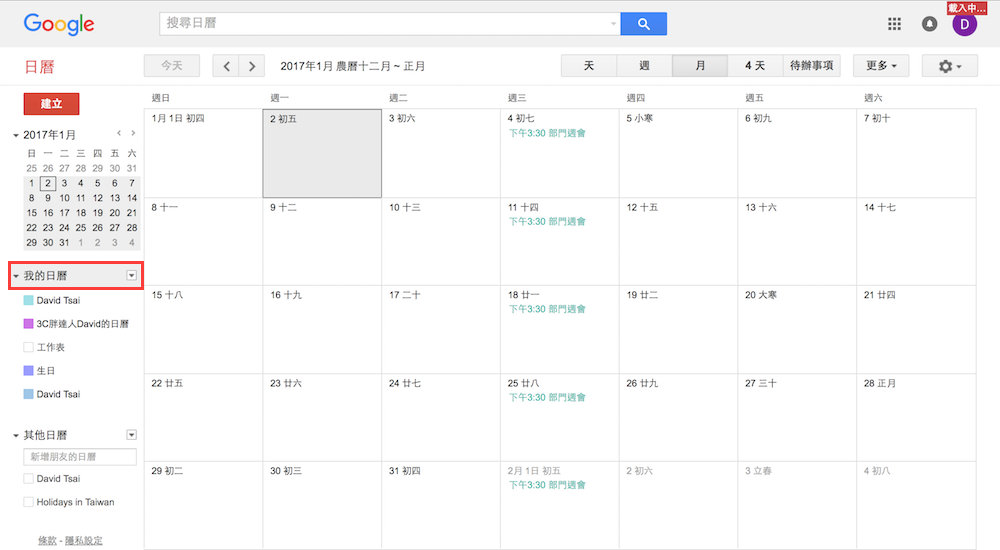Click the purple 3C胖達人David的日曆 color swatch
Screen dimensions: 1000x550
click(28, 324)
